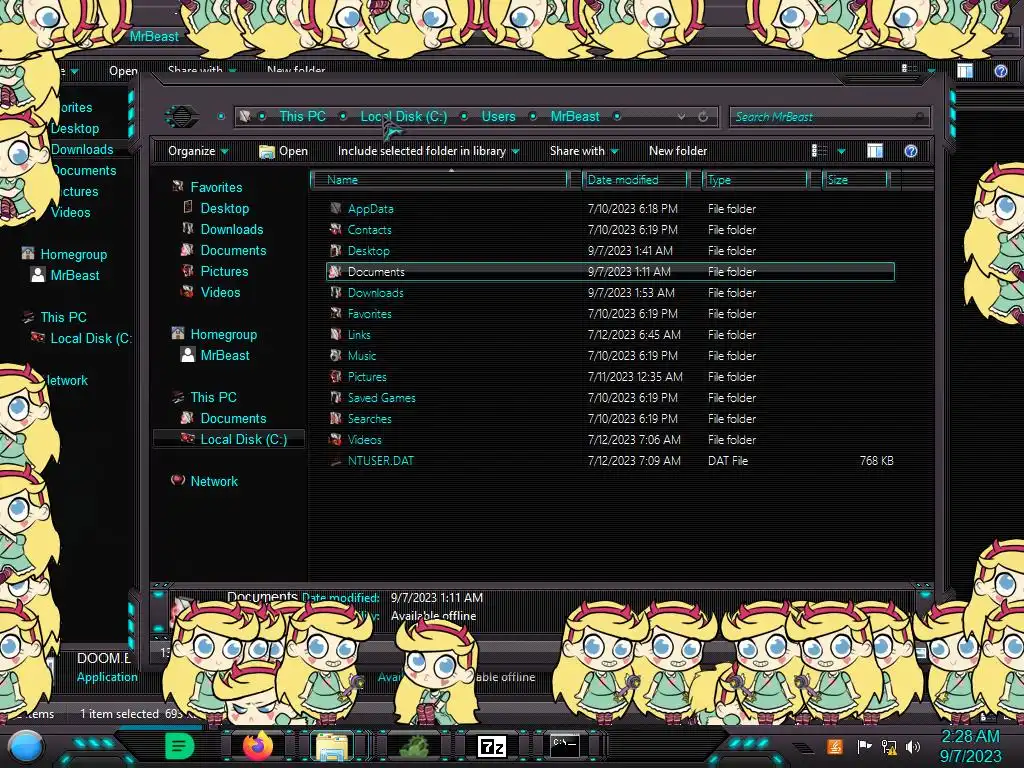
Task: Click the Open button in front toolbar
Action: point(283,151)
